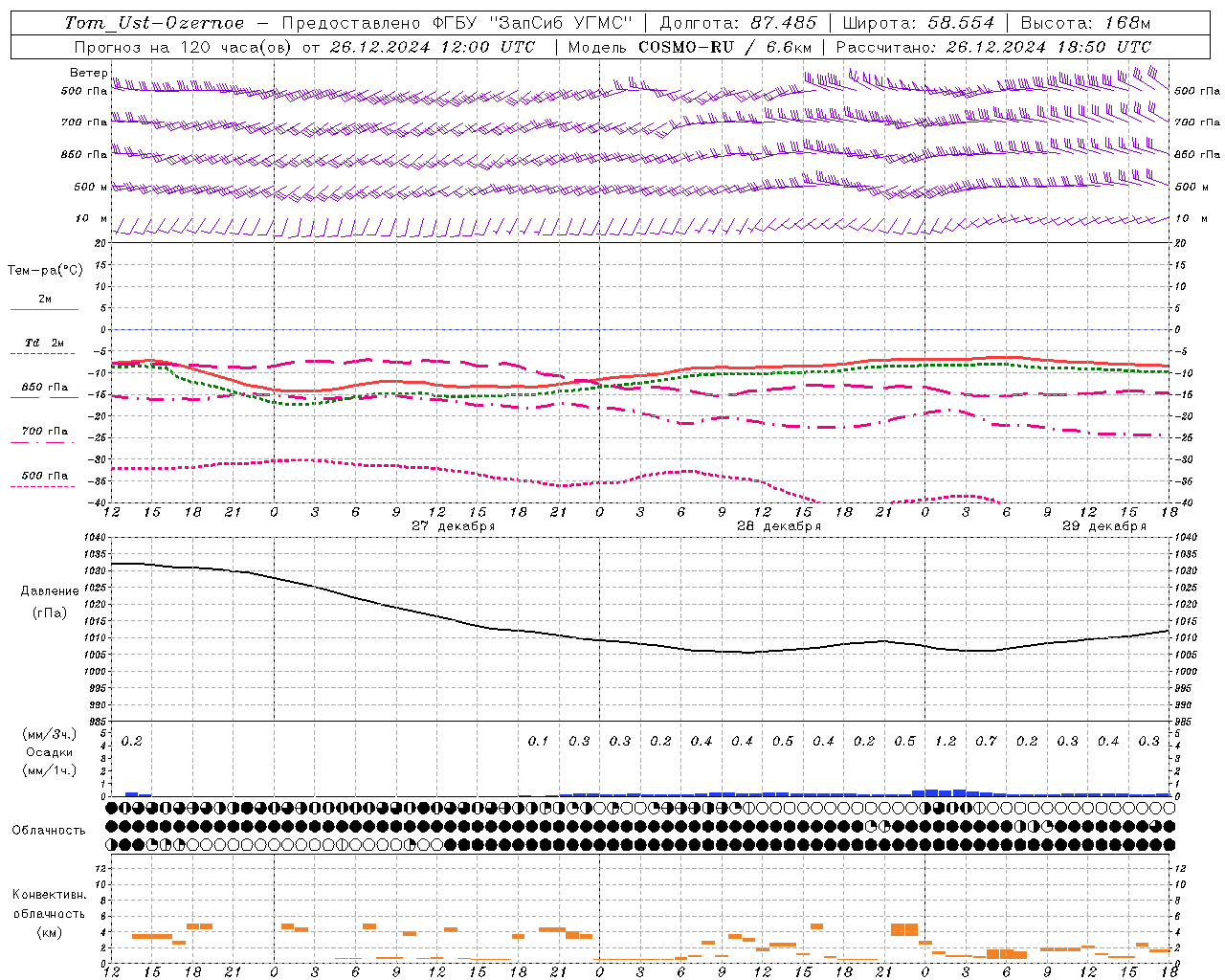Click the 500 гПа temperature legend entry
Viewport: 1225px width, 980px height.
click(x=45, y=476)
